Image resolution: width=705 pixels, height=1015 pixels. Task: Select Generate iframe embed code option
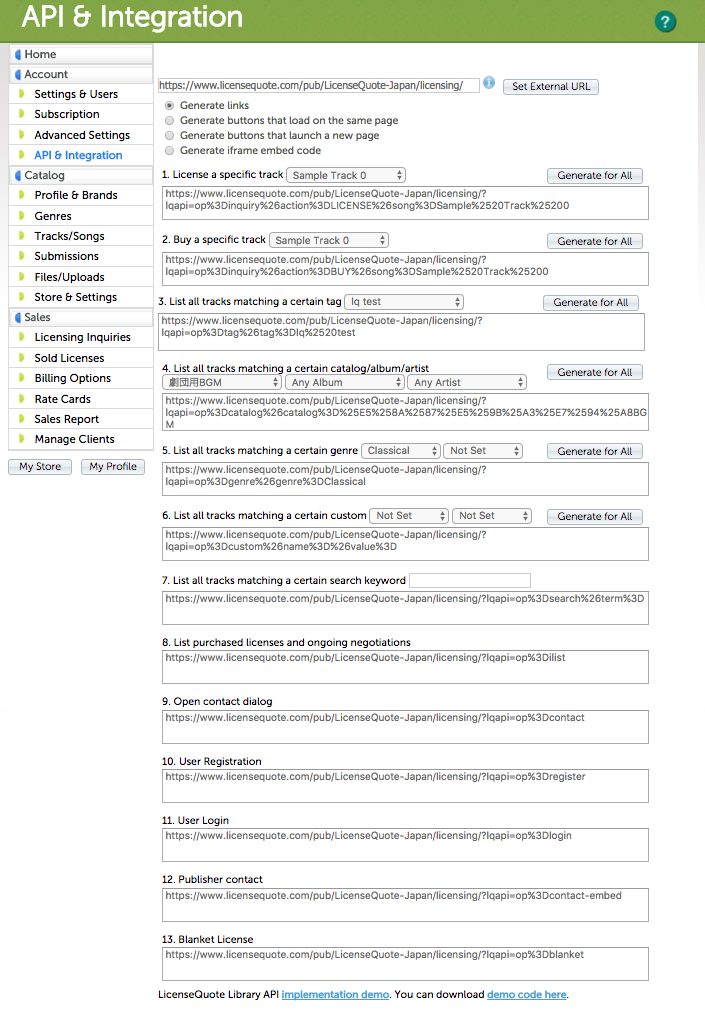tap(169, 150)
